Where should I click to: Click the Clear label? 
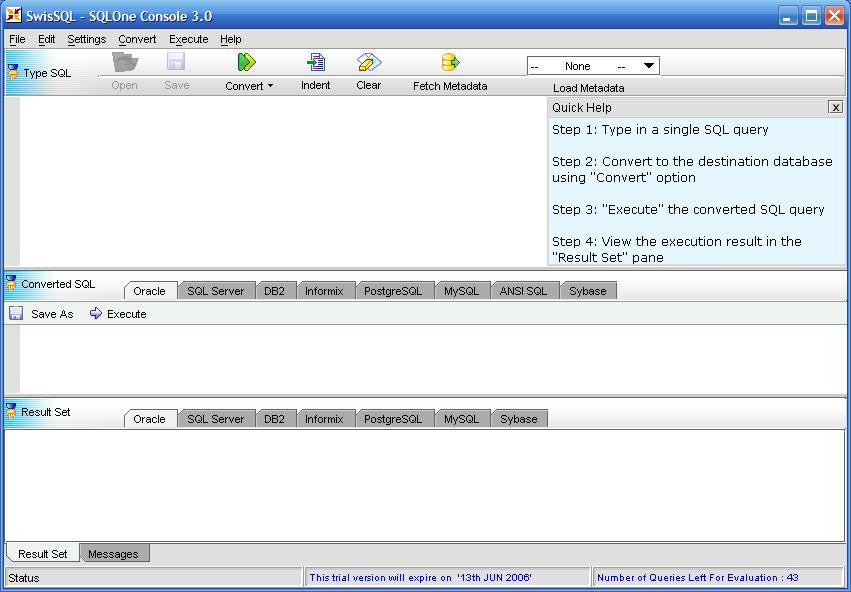pos(369,85)
